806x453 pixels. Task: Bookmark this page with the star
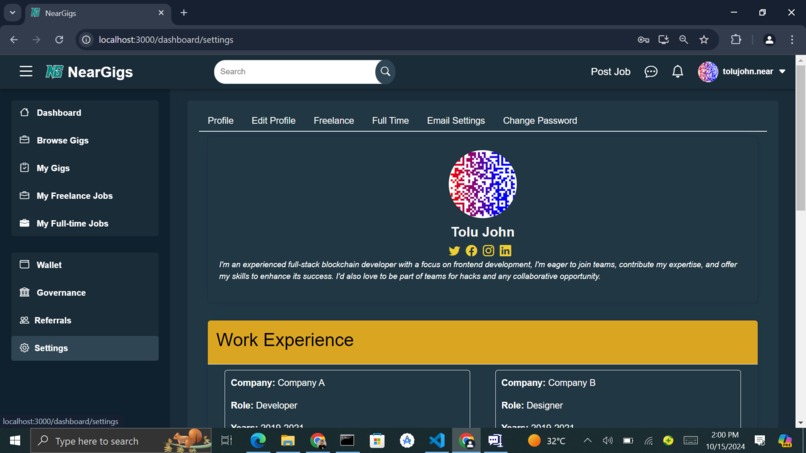(704, 40)
